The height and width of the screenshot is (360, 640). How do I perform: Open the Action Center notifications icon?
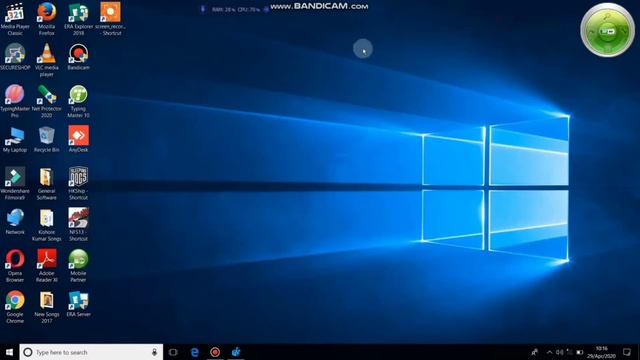click(x=627, y=352)
